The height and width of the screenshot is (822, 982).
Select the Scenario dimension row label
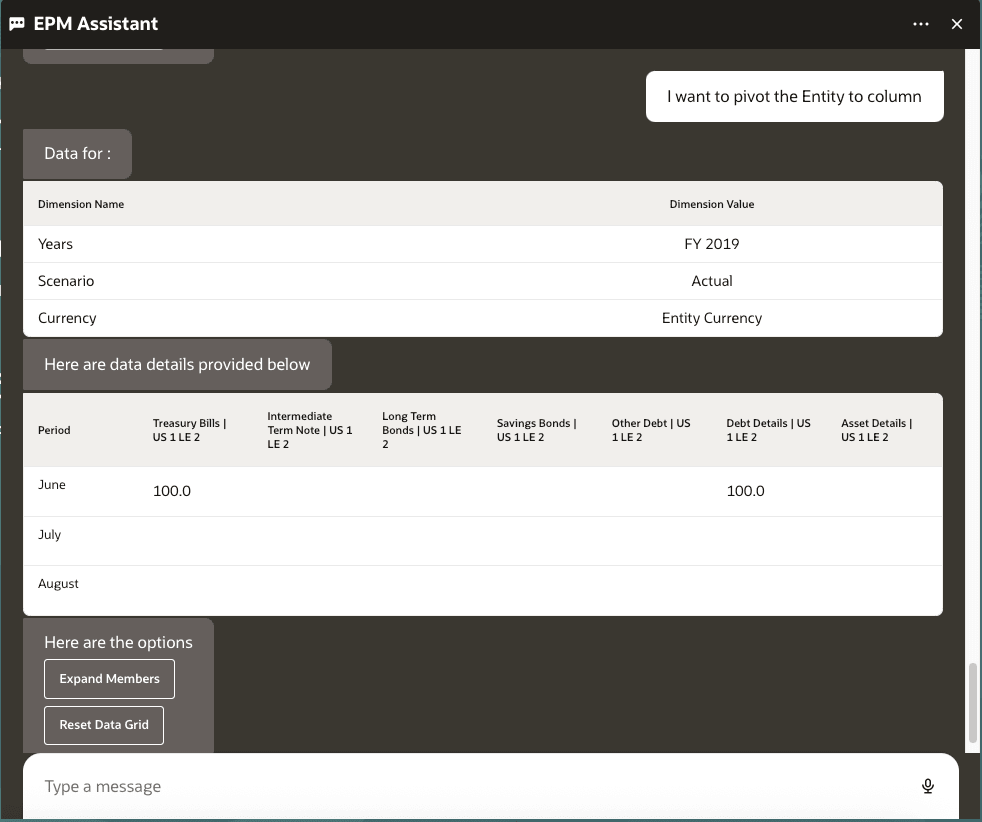click(66, 281)
